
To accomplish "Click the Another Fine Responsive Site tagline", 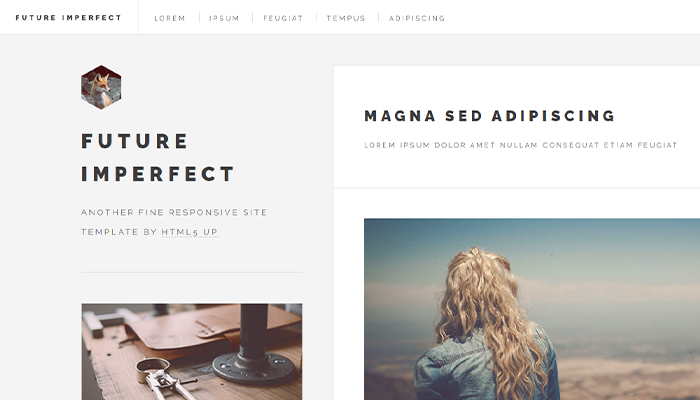I will (174, 212).
